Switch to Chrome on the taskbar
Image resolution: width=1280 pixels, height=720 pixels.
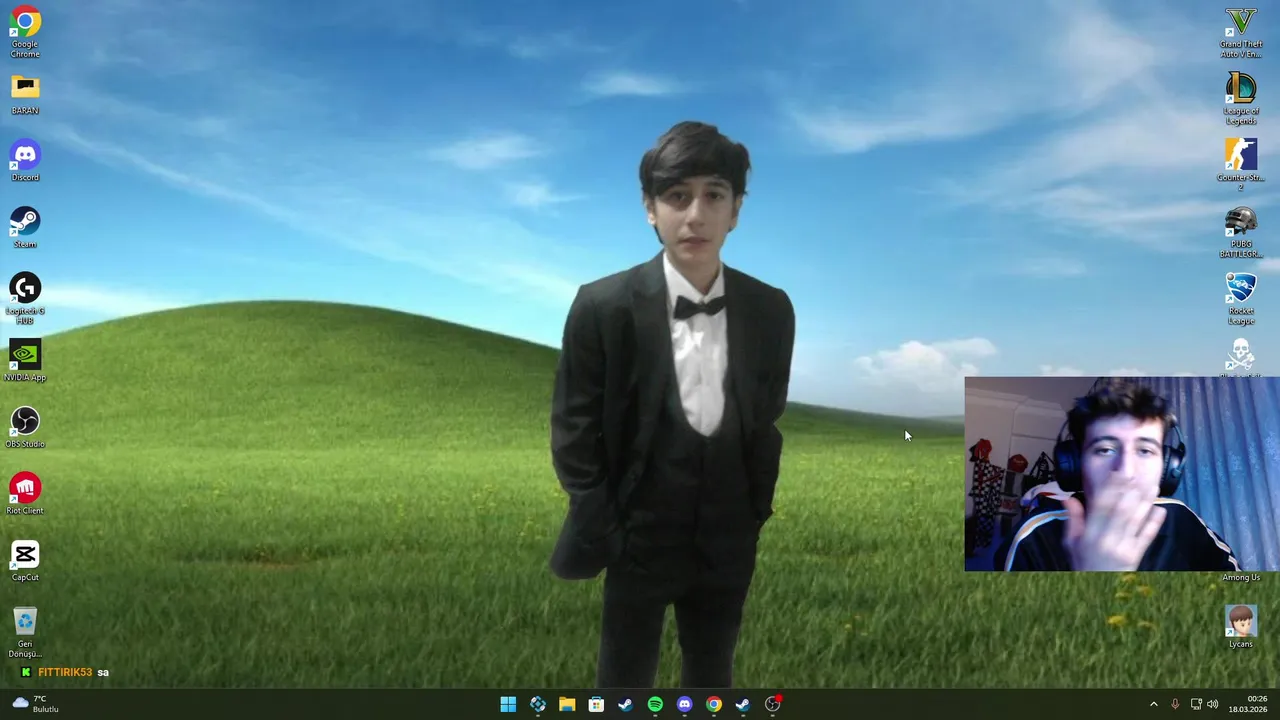pyautogui.click(x=714, y=704)
